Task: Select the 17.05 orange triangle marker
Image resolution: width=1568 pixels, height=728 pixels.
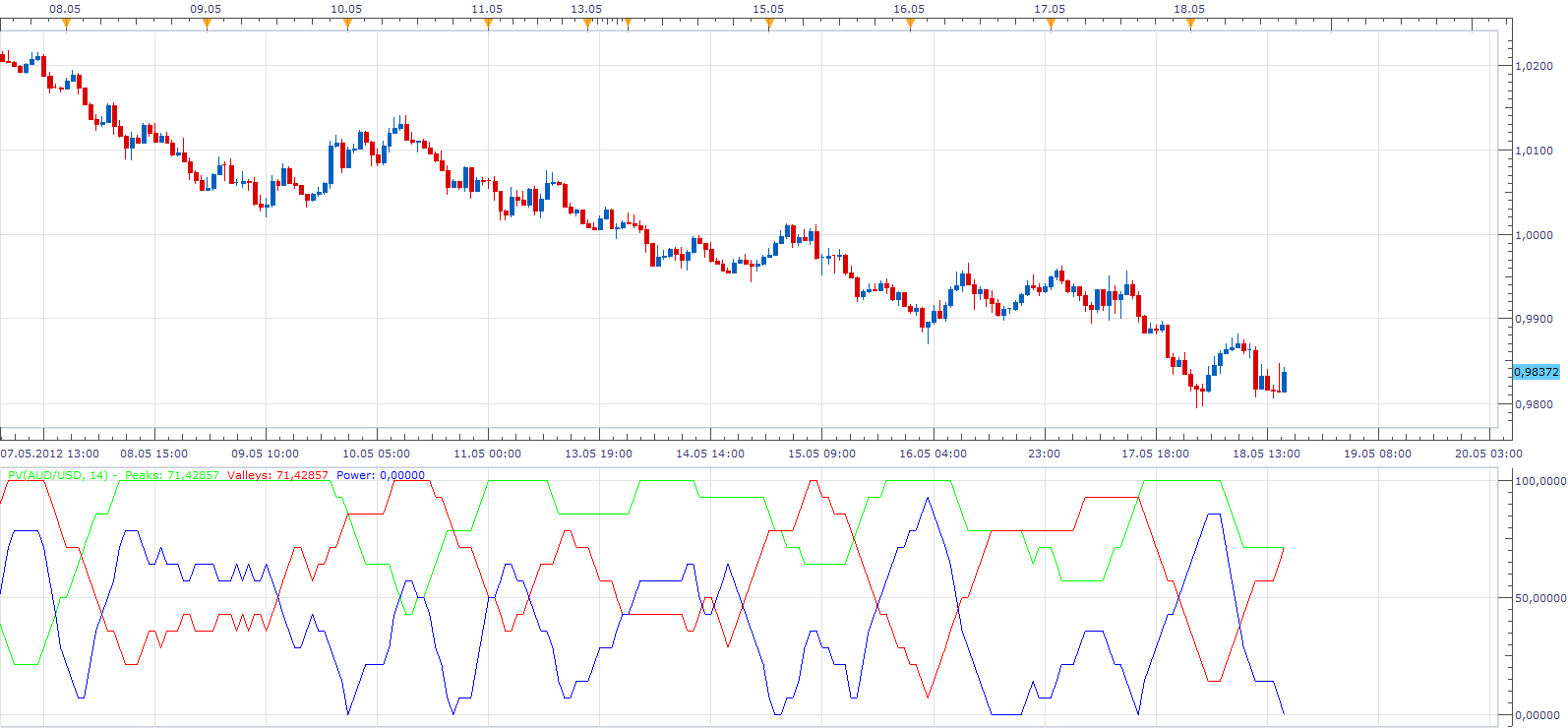Action: click(1051, 24)
